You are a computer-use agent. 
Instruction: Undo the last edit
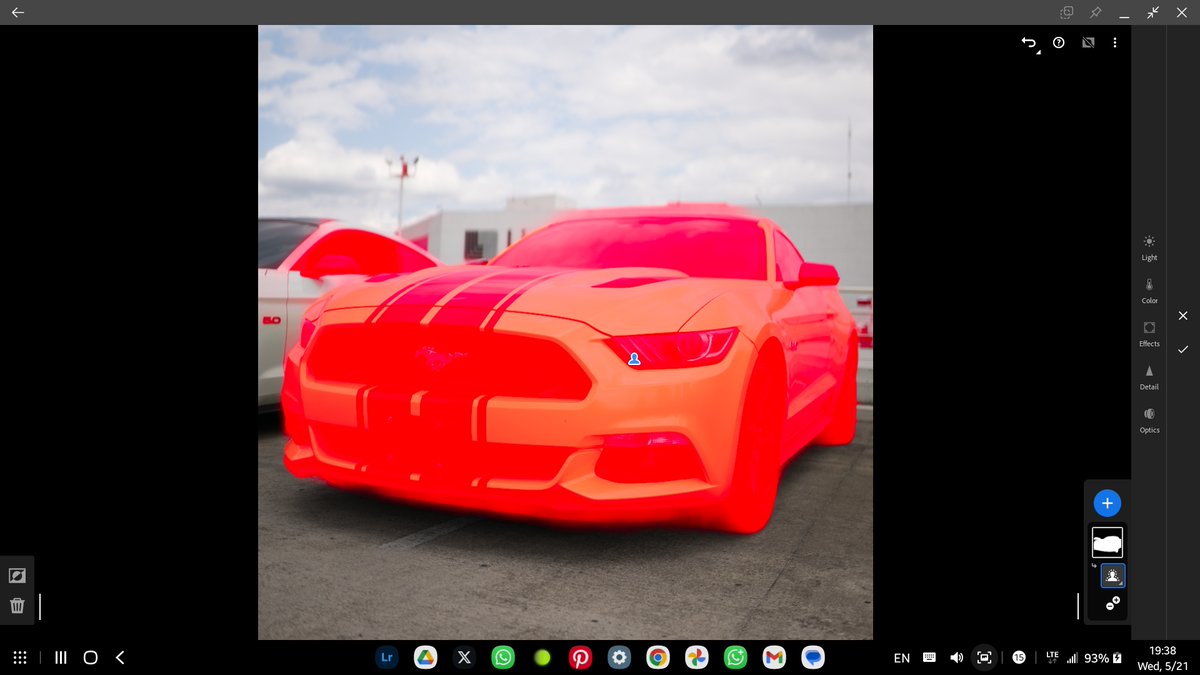[1029, 42]
